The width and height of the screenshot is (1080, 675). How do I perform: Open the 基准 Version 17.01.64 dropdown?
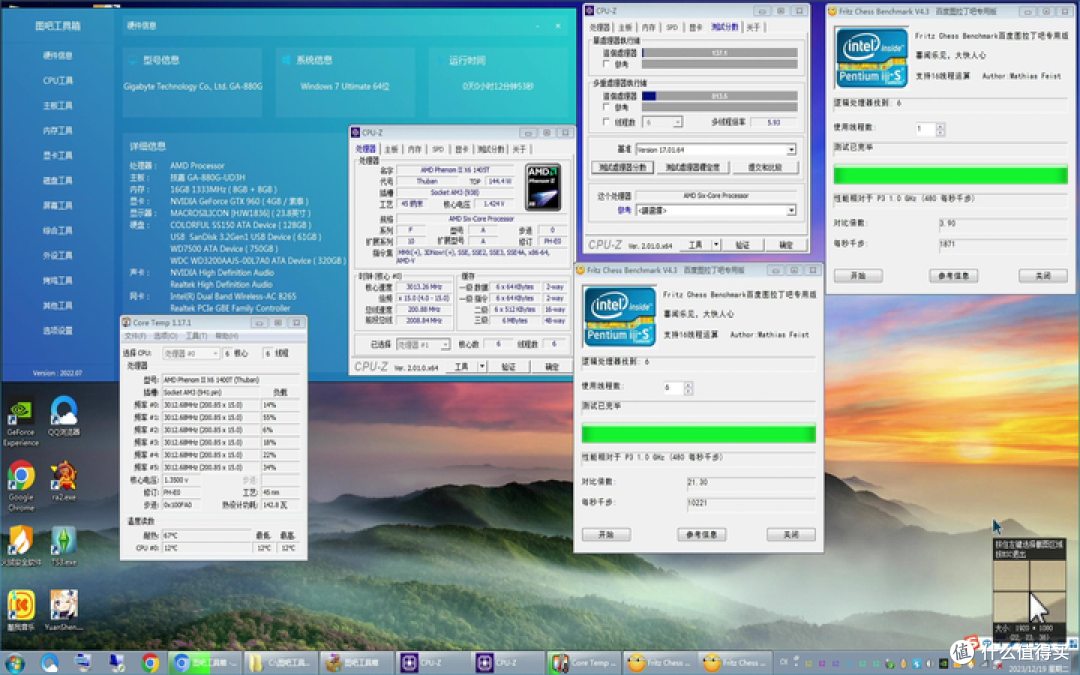point(716,149)
